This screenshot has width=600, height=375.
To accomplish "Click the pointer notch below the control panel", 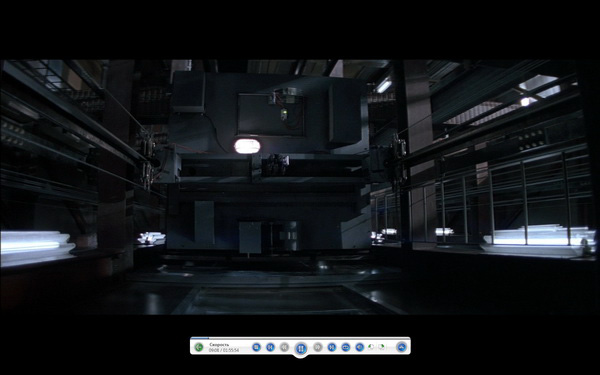I will point(301,357).
